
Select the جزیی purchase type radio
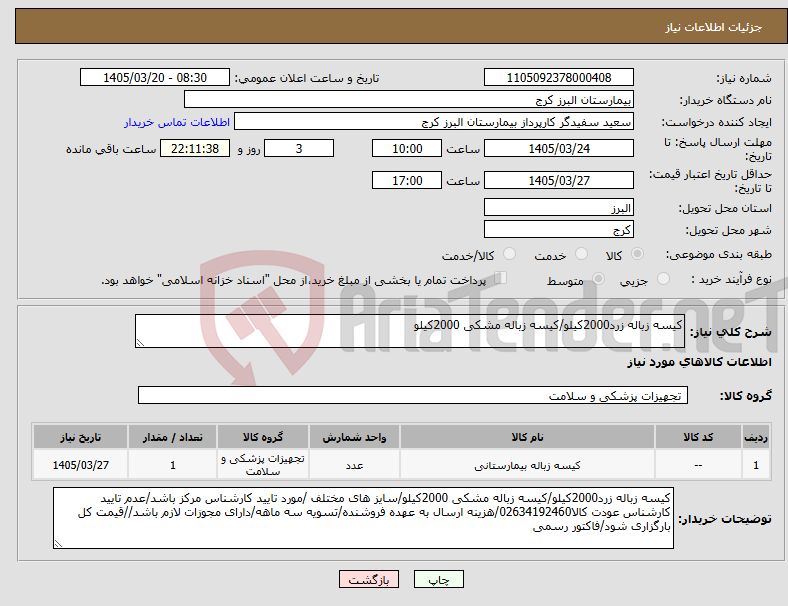(663, 279)
